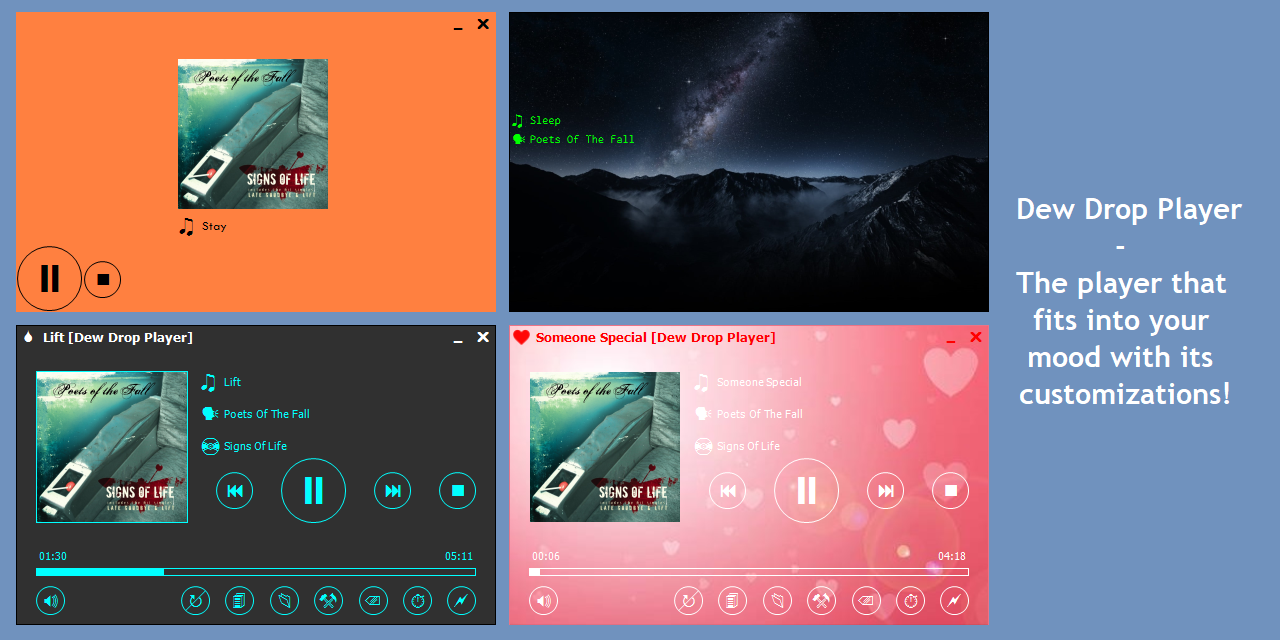This screenshot has height=640, width=1280.
Task: Open the folder browse icon in the pink player
Action: tap(777, 601)
